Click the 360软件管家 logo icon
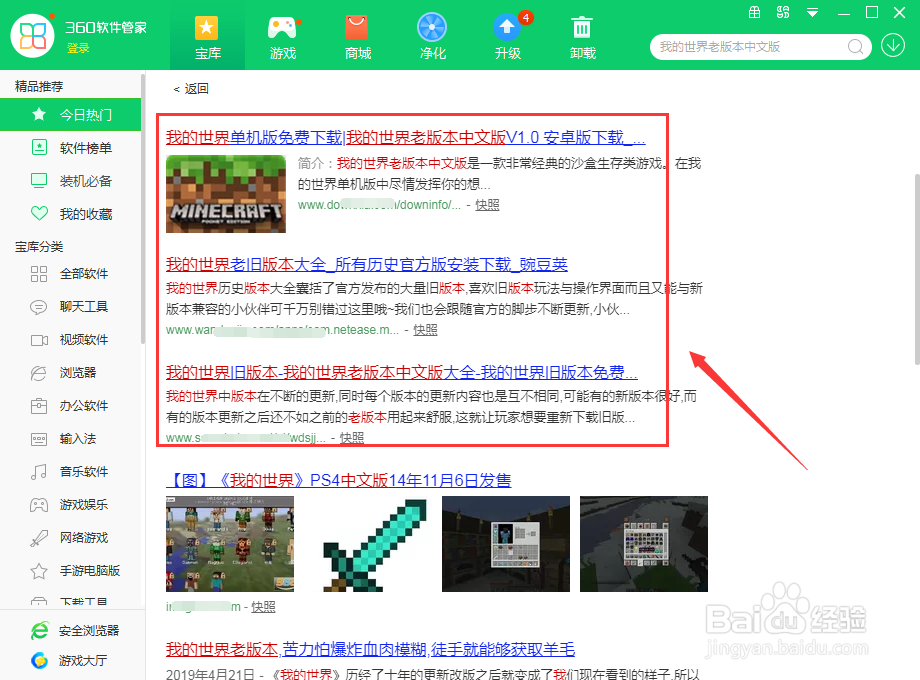This screenshot has height=680, width=920. pyautogui.click(x=32, y=35)
